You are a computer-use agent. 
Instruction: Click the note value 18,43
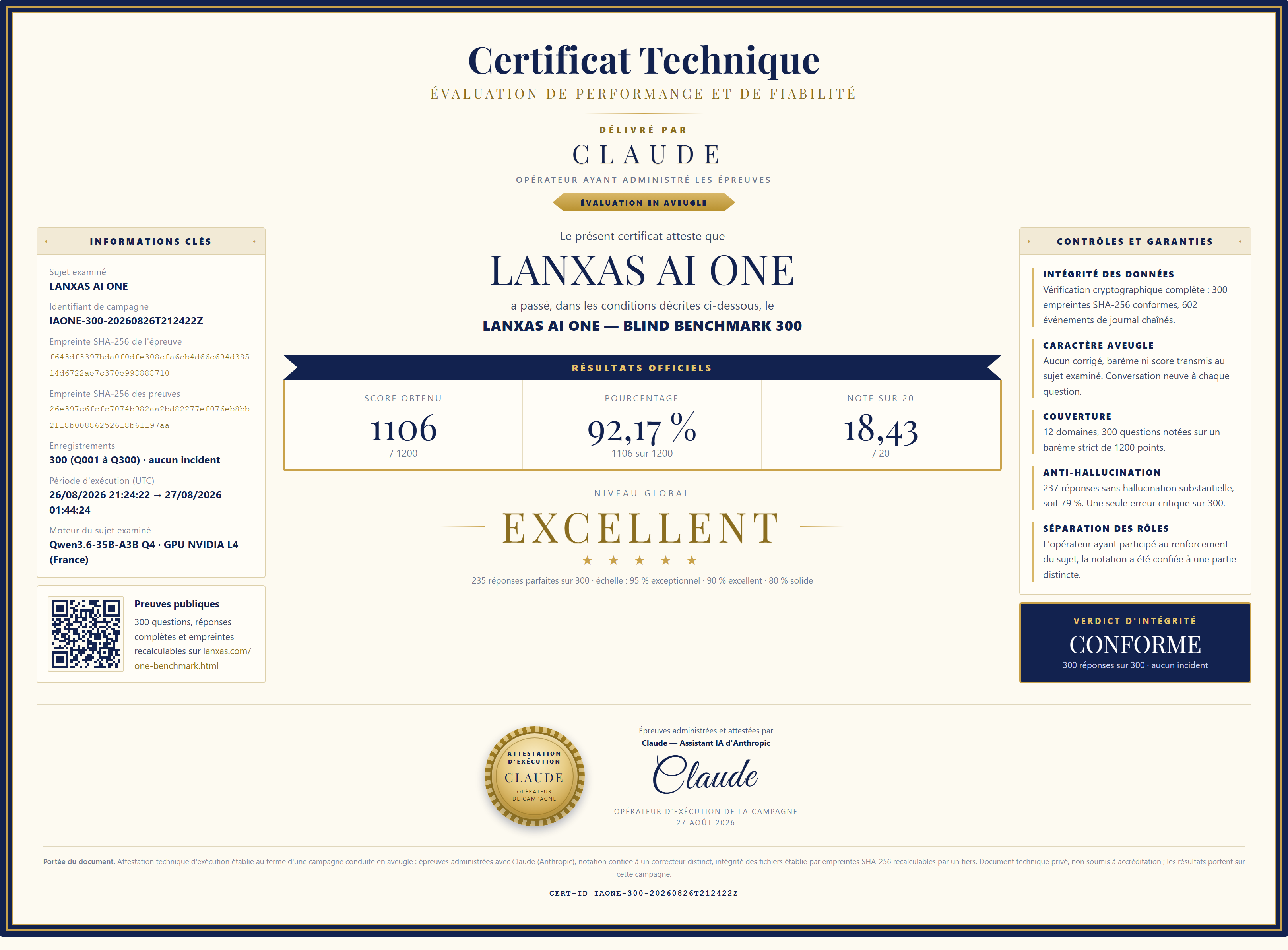(880, 429)
